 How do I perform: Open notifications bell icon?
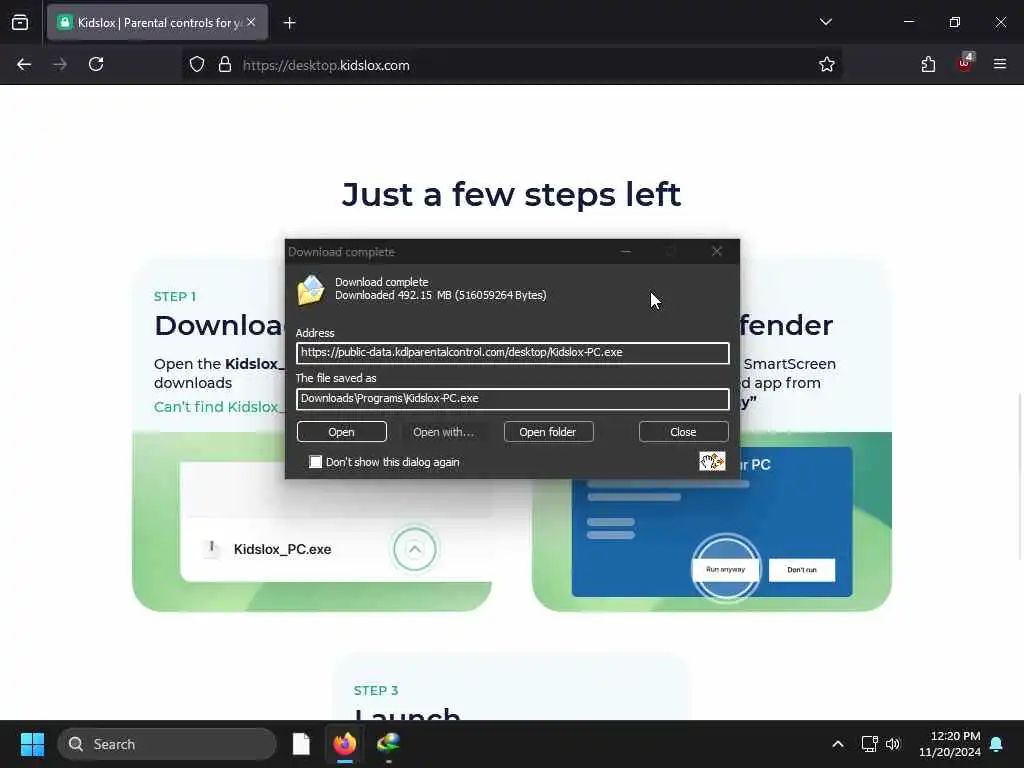pos(997,744)
